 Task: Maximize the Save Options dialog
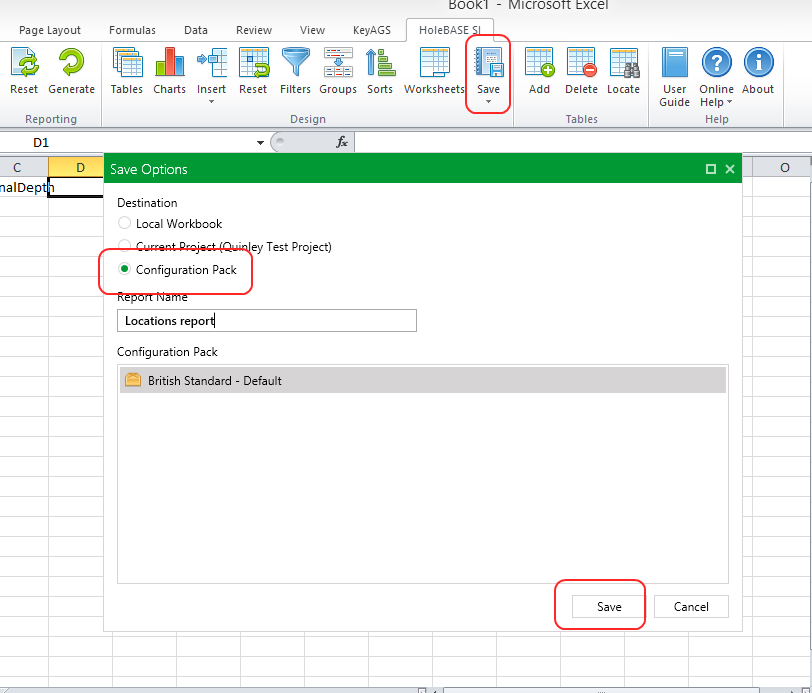point(710,169)
